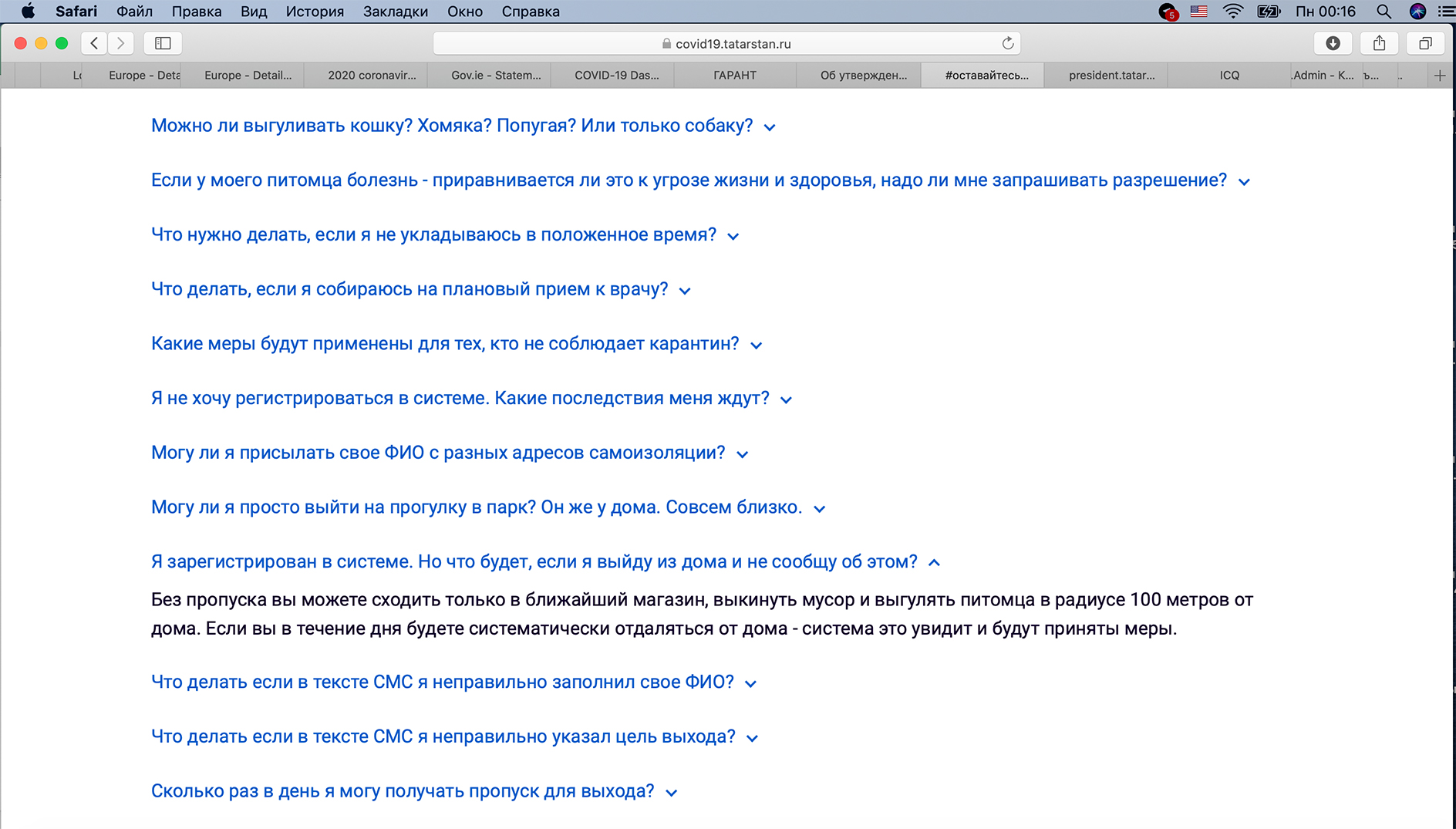The image size is (1456, 829).
Task: Click the share icon in toolbar
Action: (1379, 43)
